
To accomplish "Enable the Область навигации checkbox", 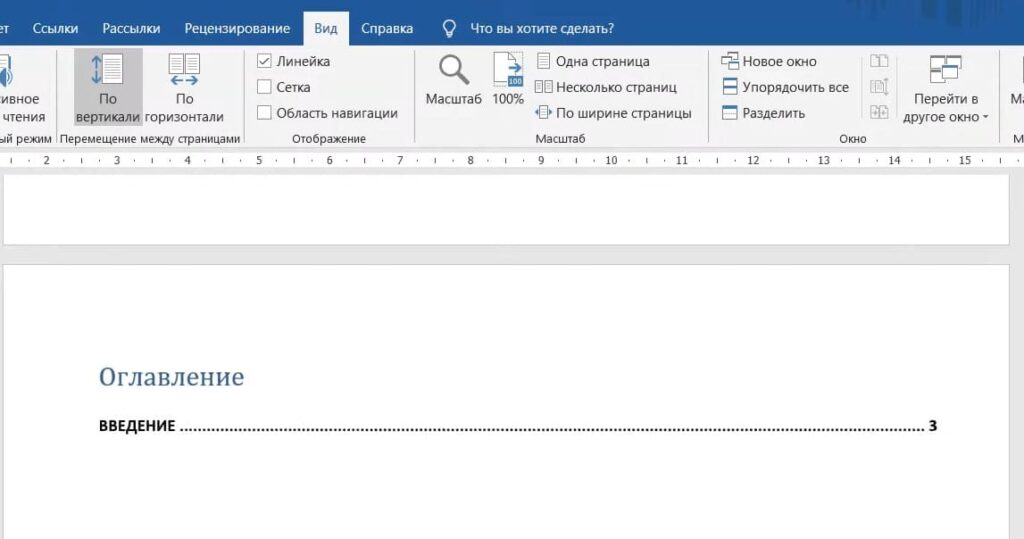I will [x=264, y=112].
